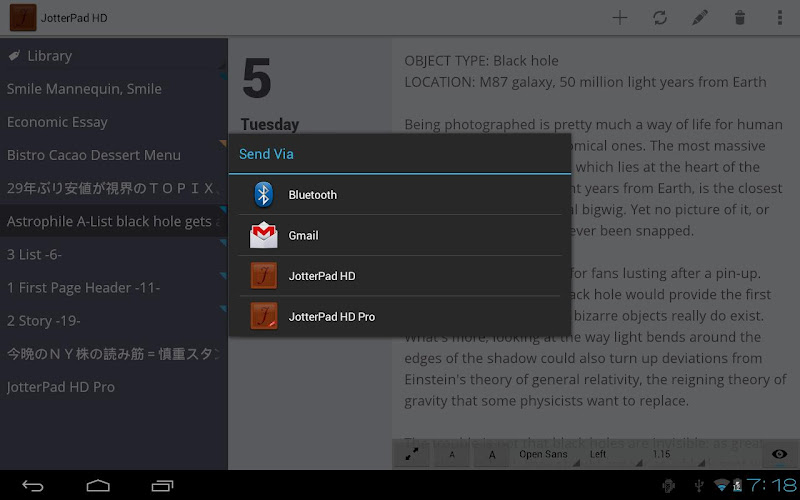
Task: Open the 今晩のNY株の読み筋 note
Action: 113,354
